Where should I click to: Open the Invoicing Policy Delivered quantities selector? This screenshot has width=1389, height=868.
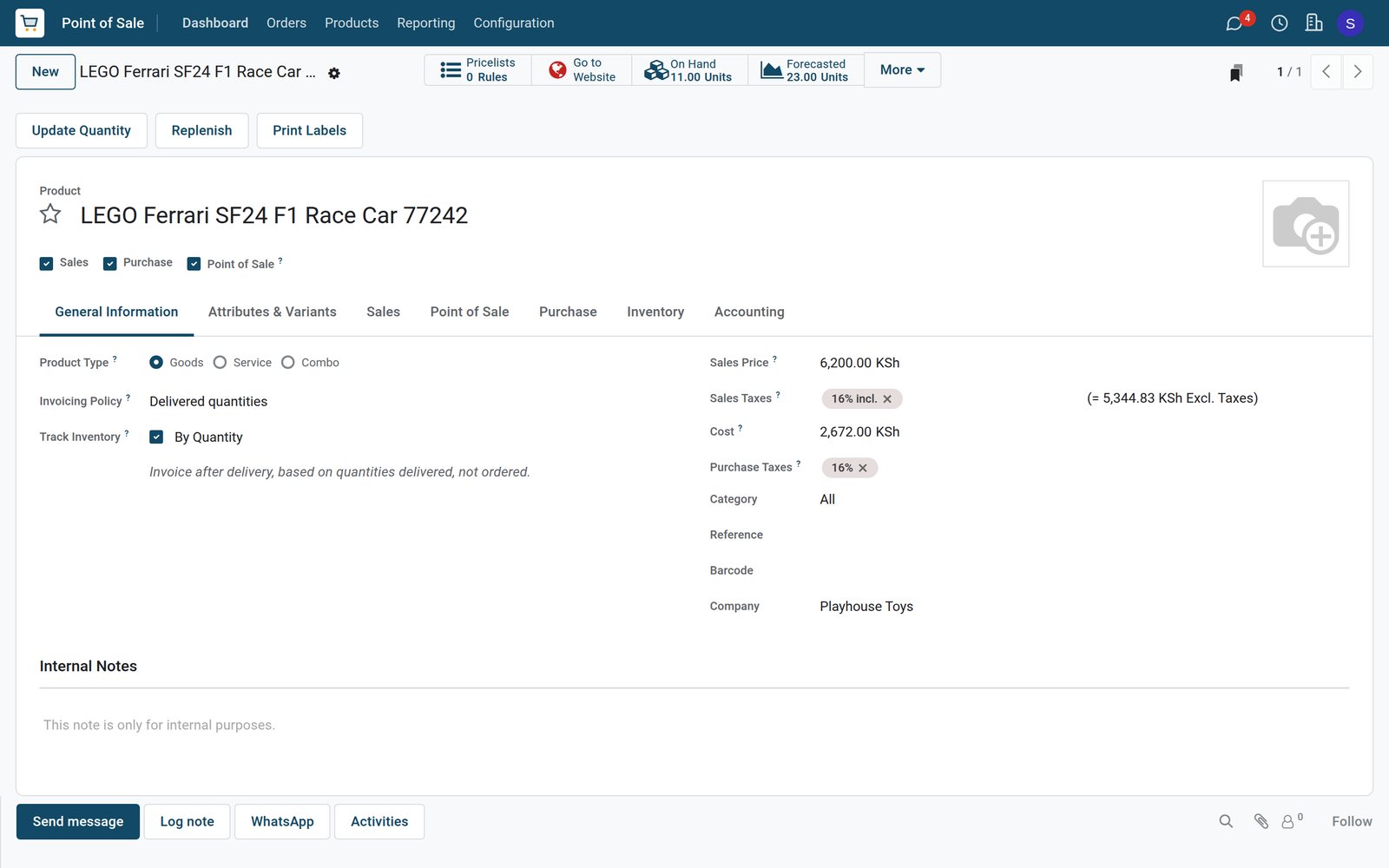[x=208, y=401]
